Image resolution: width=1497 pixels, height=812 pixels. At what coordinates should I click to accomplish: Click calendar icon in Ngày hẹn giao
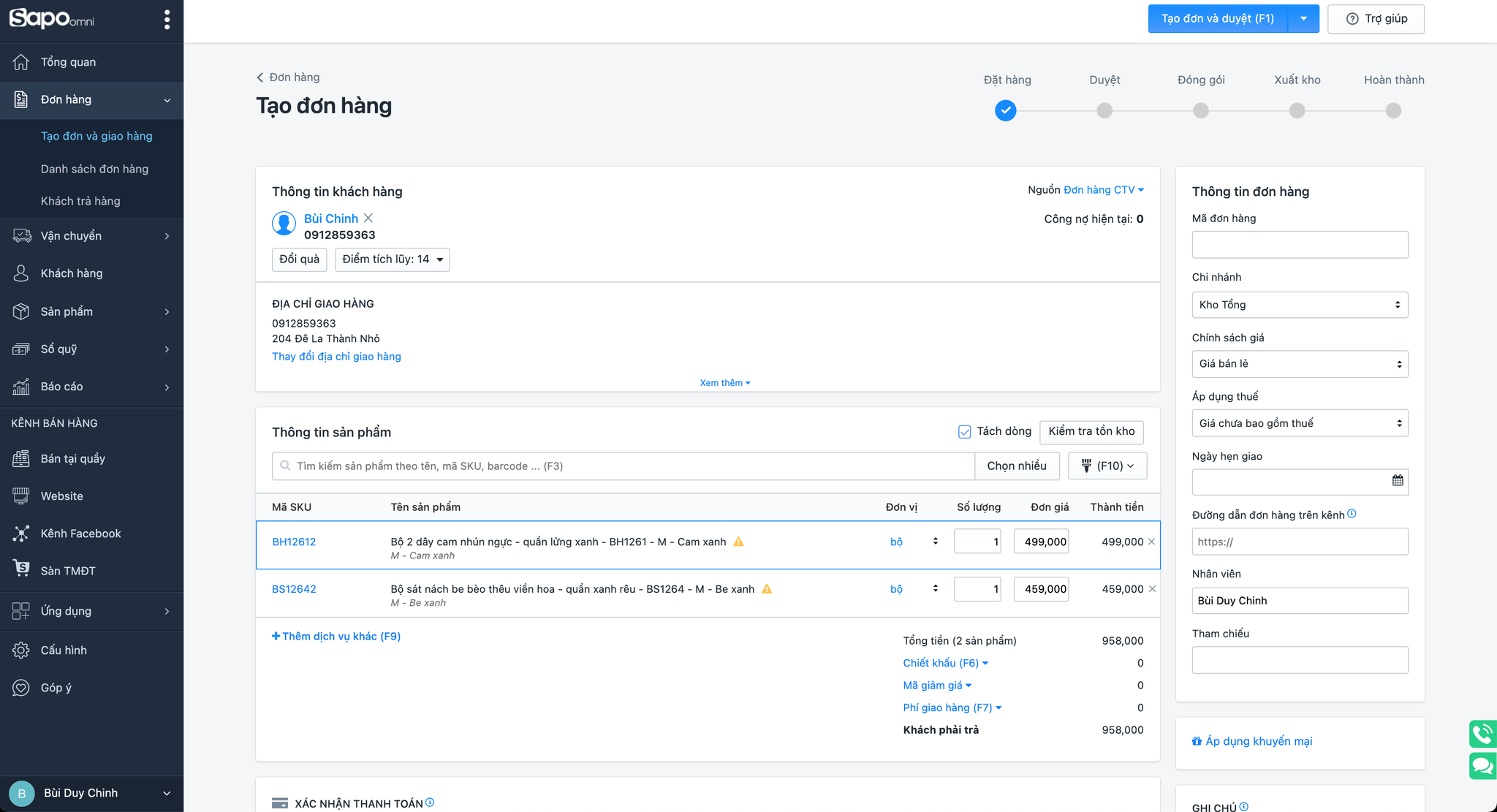tap(1397, 480)
